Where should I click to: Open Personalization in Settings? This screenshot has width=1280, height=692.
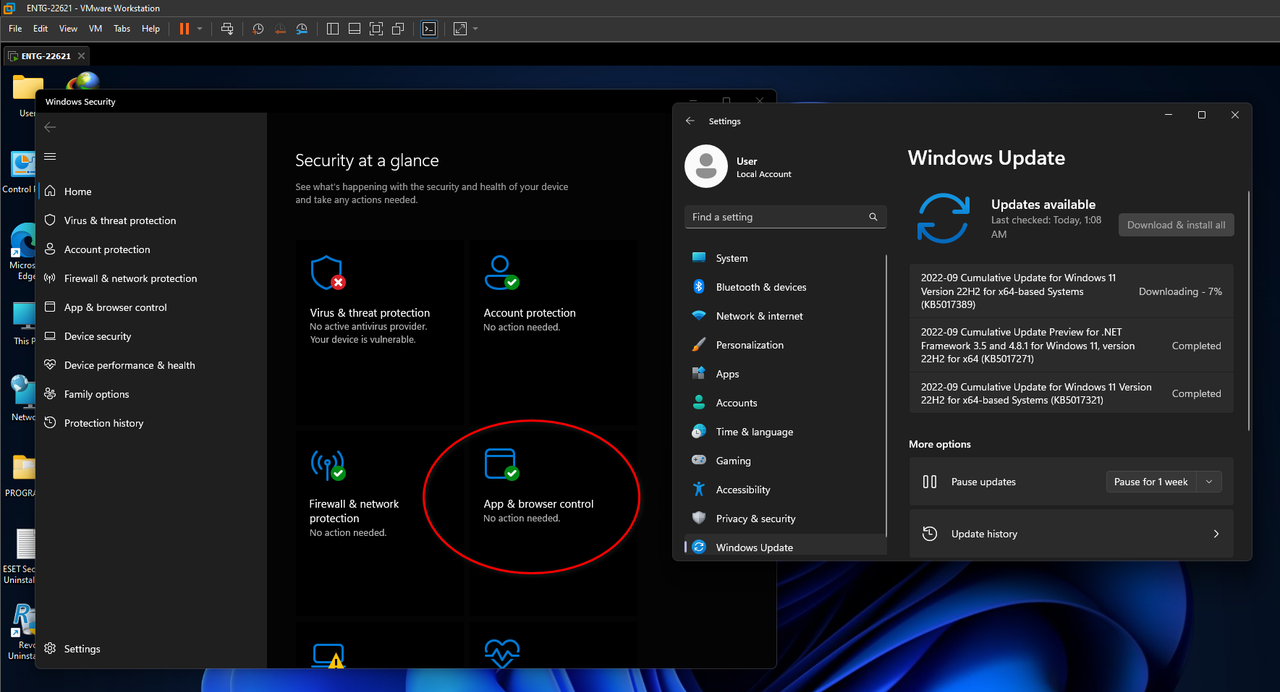tap(785, 345)
